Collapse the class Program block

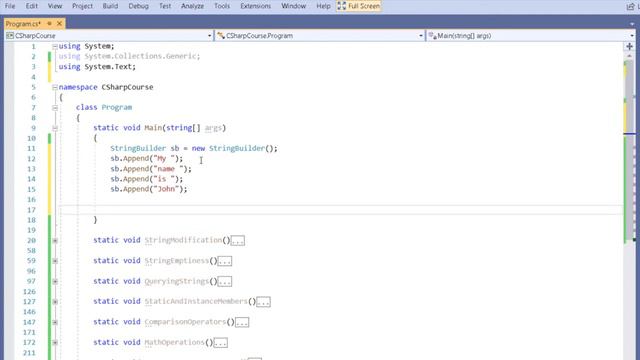coord(55,108)
